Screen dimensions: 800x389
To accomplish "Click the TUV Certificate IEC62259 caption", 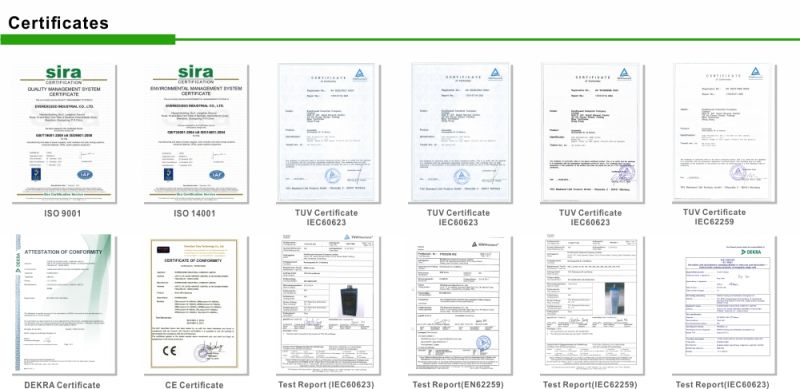I will point(714,217).
